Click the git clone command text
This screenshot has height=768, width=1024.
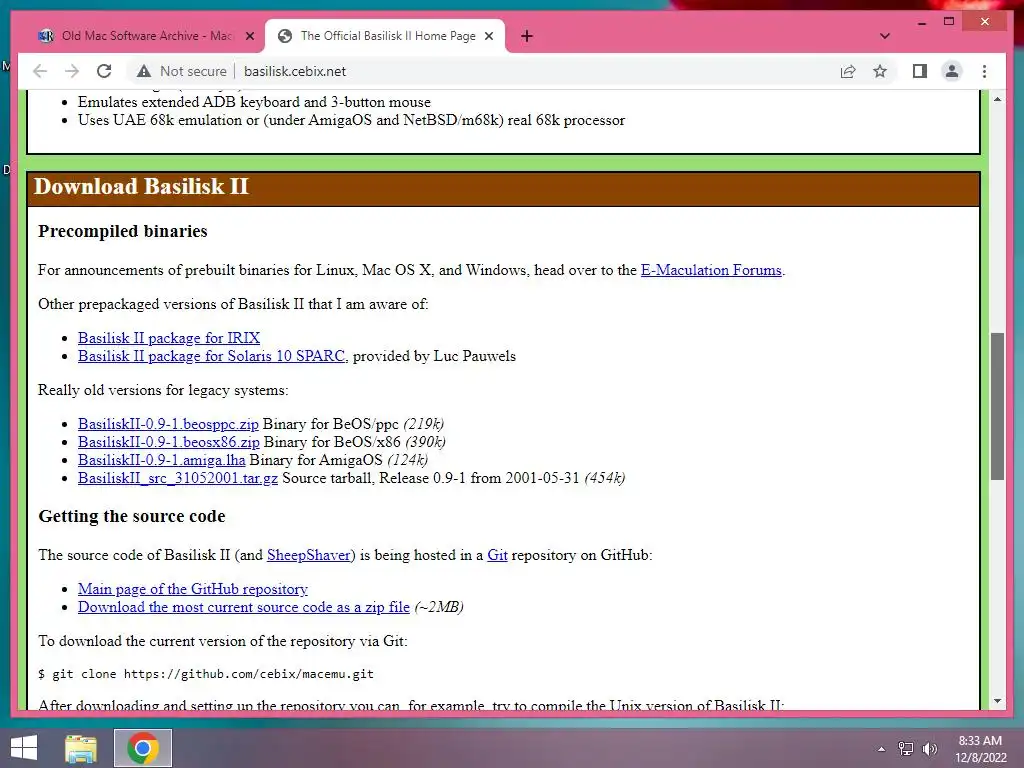(206, 674)
